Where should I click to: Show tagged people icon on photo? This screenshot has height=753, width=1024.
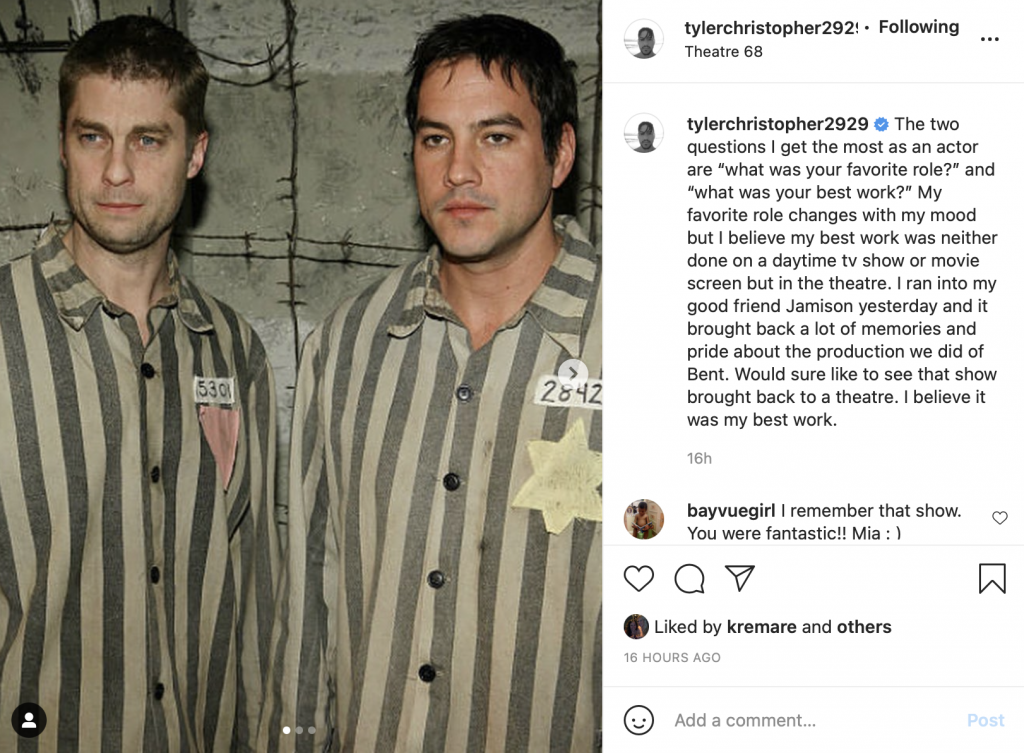pyautogui.click(x=29, y=720)
